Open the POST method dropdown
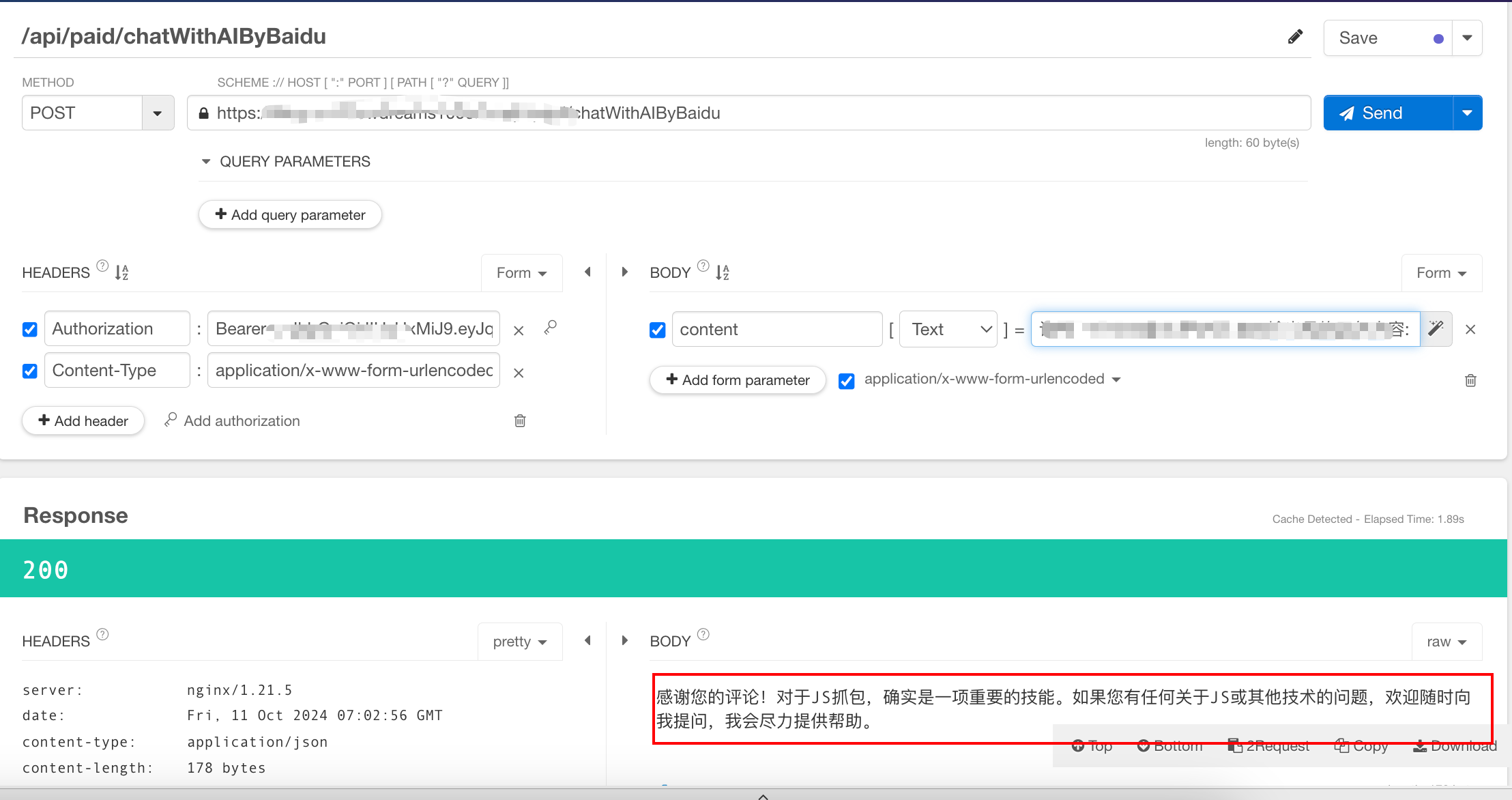This screenshot has height=800, width=1512. click(158, 113)
